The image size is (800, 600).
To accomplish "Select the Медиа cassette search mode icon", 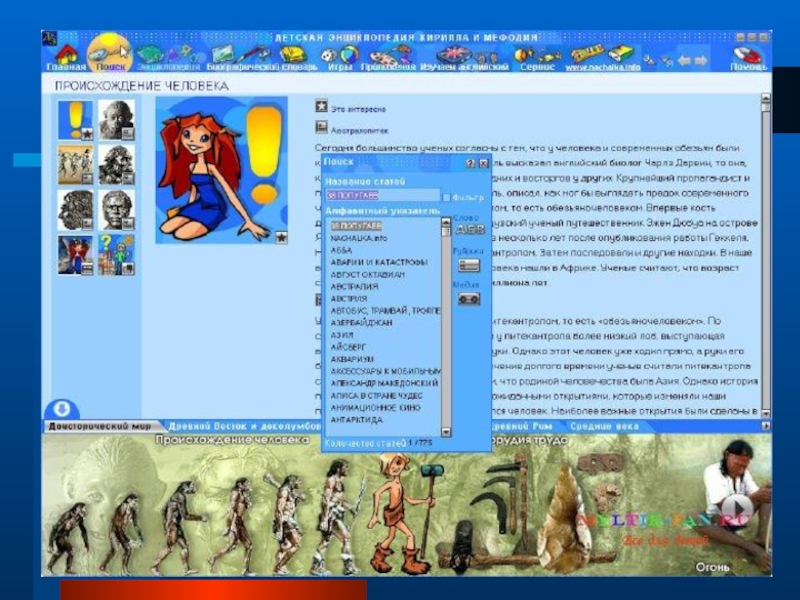I will pos(468,299).
